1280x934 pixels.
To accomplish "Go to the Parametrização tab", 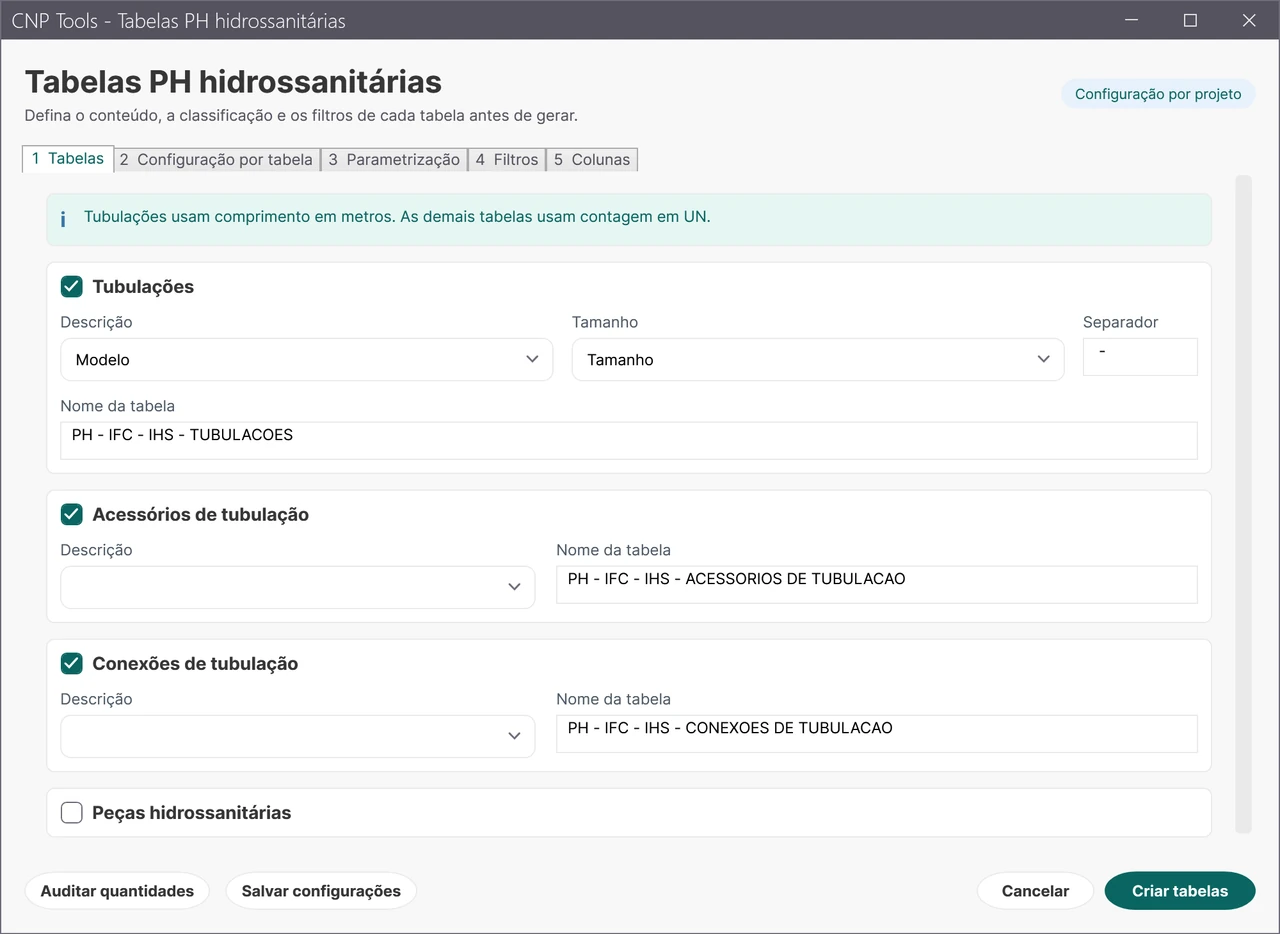I will [394, 159].
